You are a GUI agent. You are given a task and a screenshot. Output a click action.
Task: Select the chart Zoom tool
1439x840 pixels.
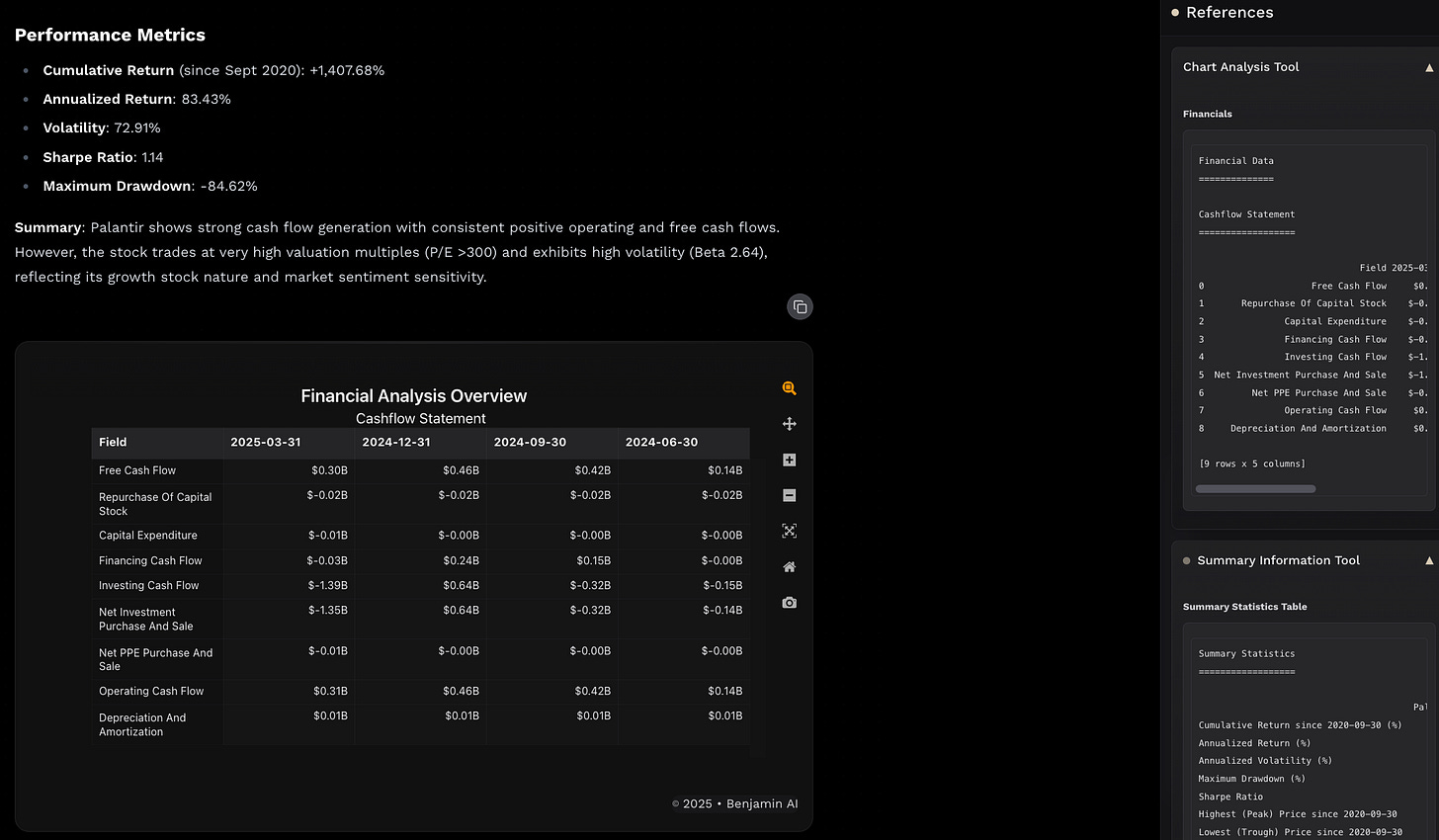coord(789,388)
